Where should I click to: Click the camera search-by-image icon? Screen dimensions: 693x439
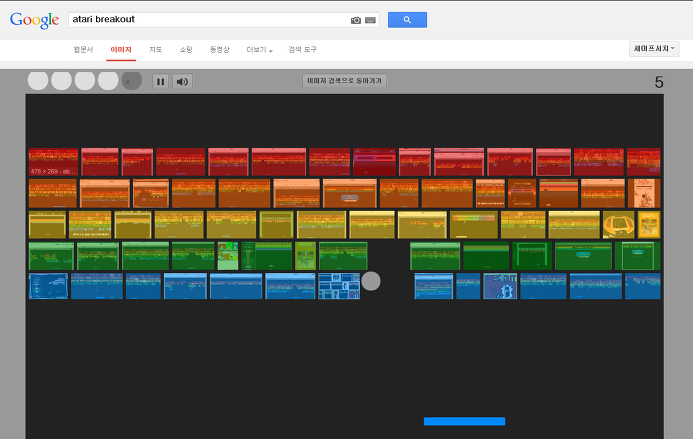[356, 20]
